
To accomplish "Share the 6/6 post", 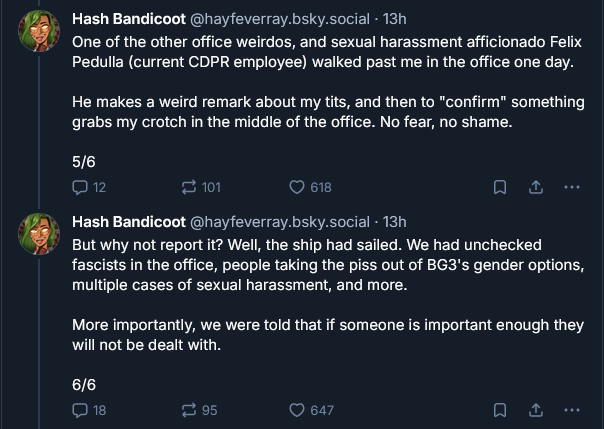I will click(535, 410).
